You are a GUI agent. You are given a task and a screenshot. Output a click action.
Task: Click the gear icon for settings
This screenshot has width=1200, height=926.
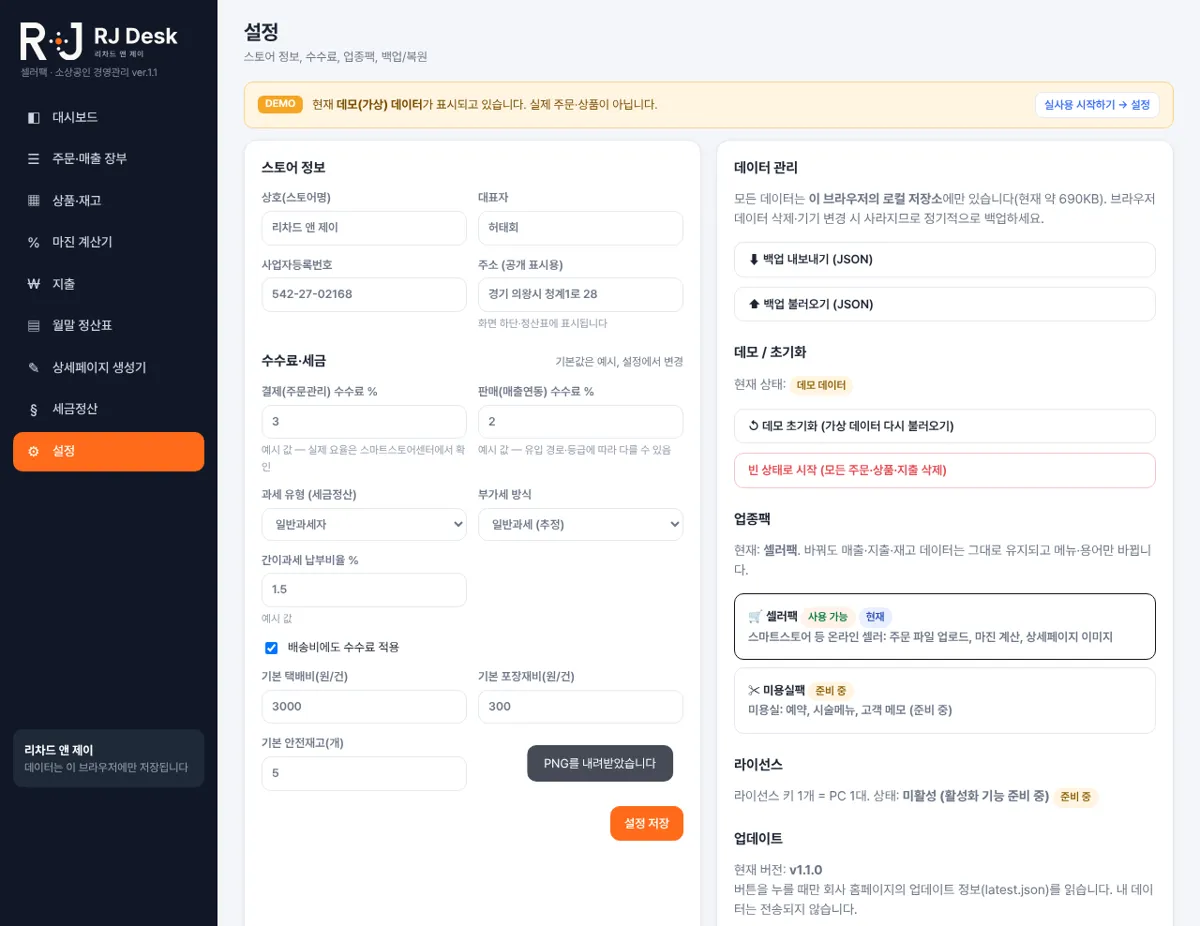click(x=34, y=451)
